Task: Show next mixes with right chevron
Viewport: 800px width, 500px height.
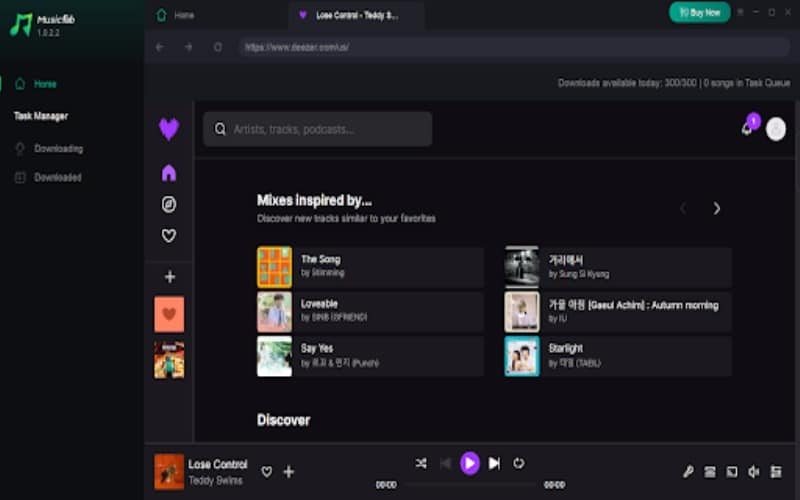Action: (716, 209)
